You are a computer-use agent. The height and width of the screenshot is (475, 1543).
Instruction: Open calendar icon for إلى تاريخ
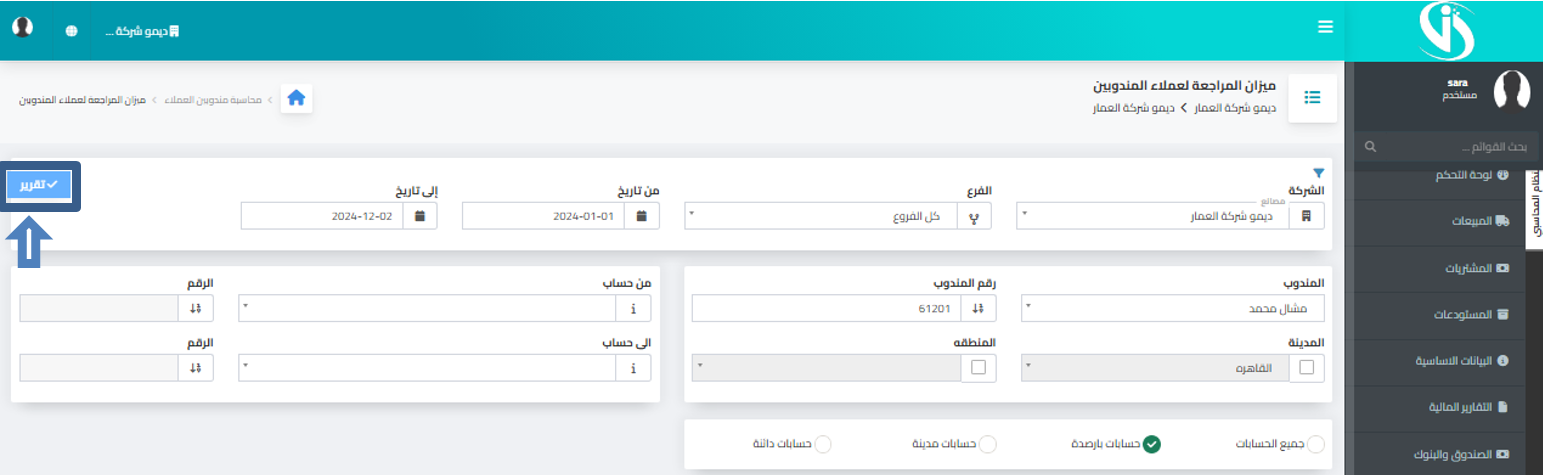click(420, 216)
